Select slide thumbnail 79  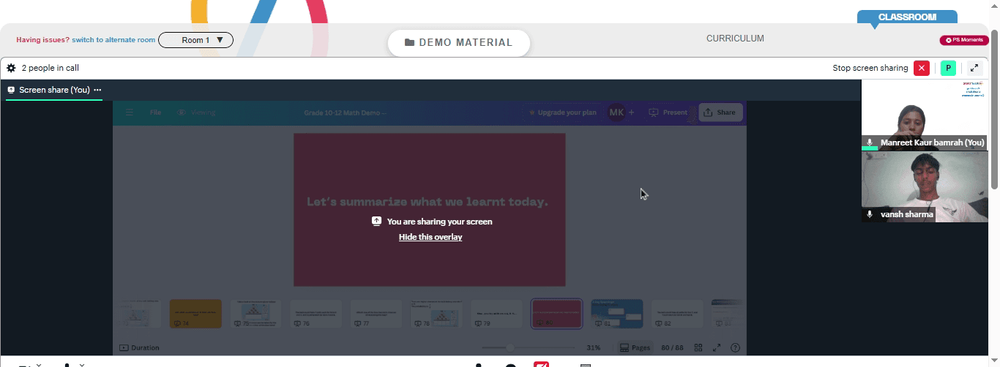496,313
